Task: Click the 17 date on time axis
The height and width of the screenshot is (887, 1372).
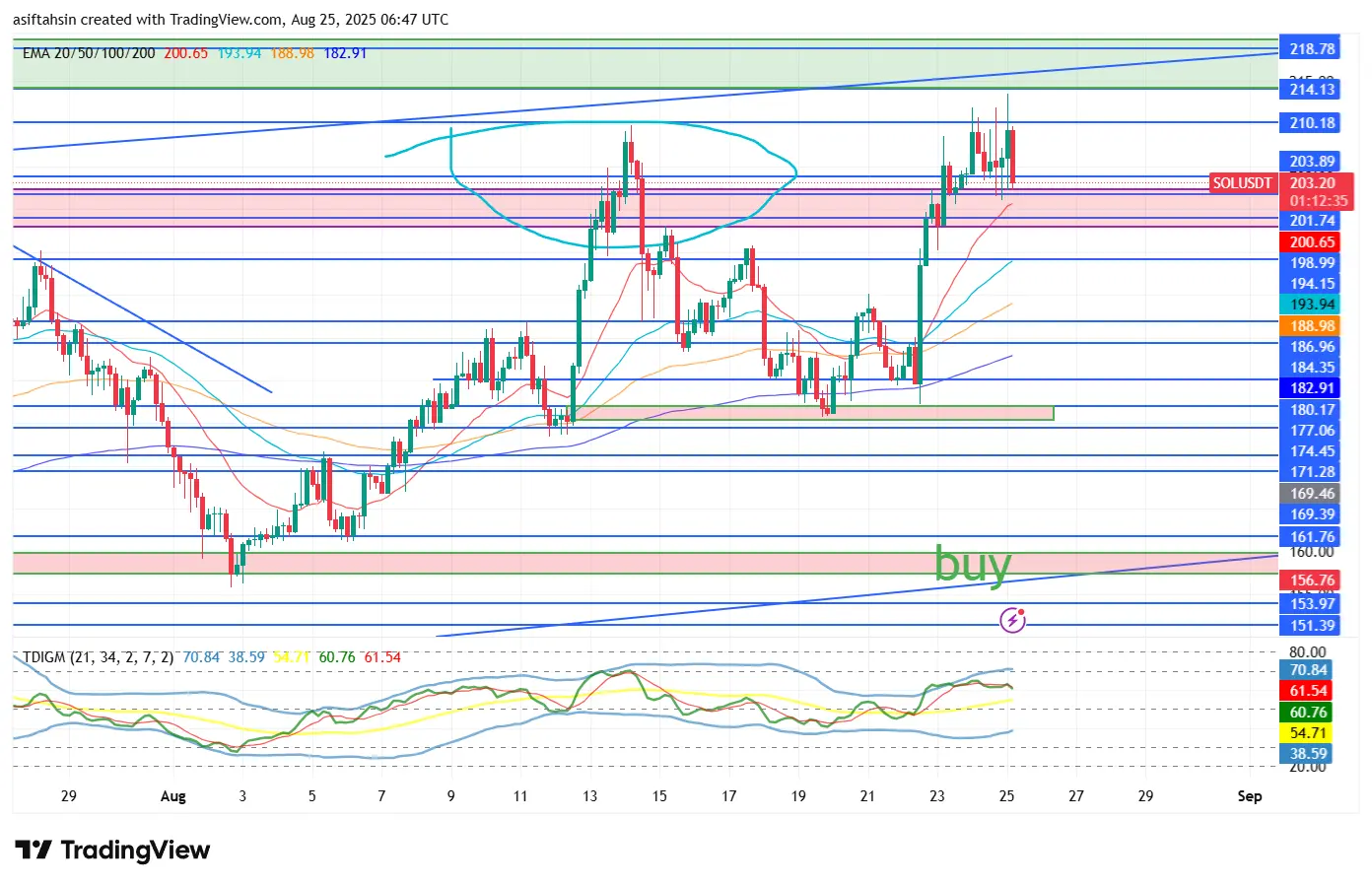Action: pyautogui.click(x=728, y=796)
